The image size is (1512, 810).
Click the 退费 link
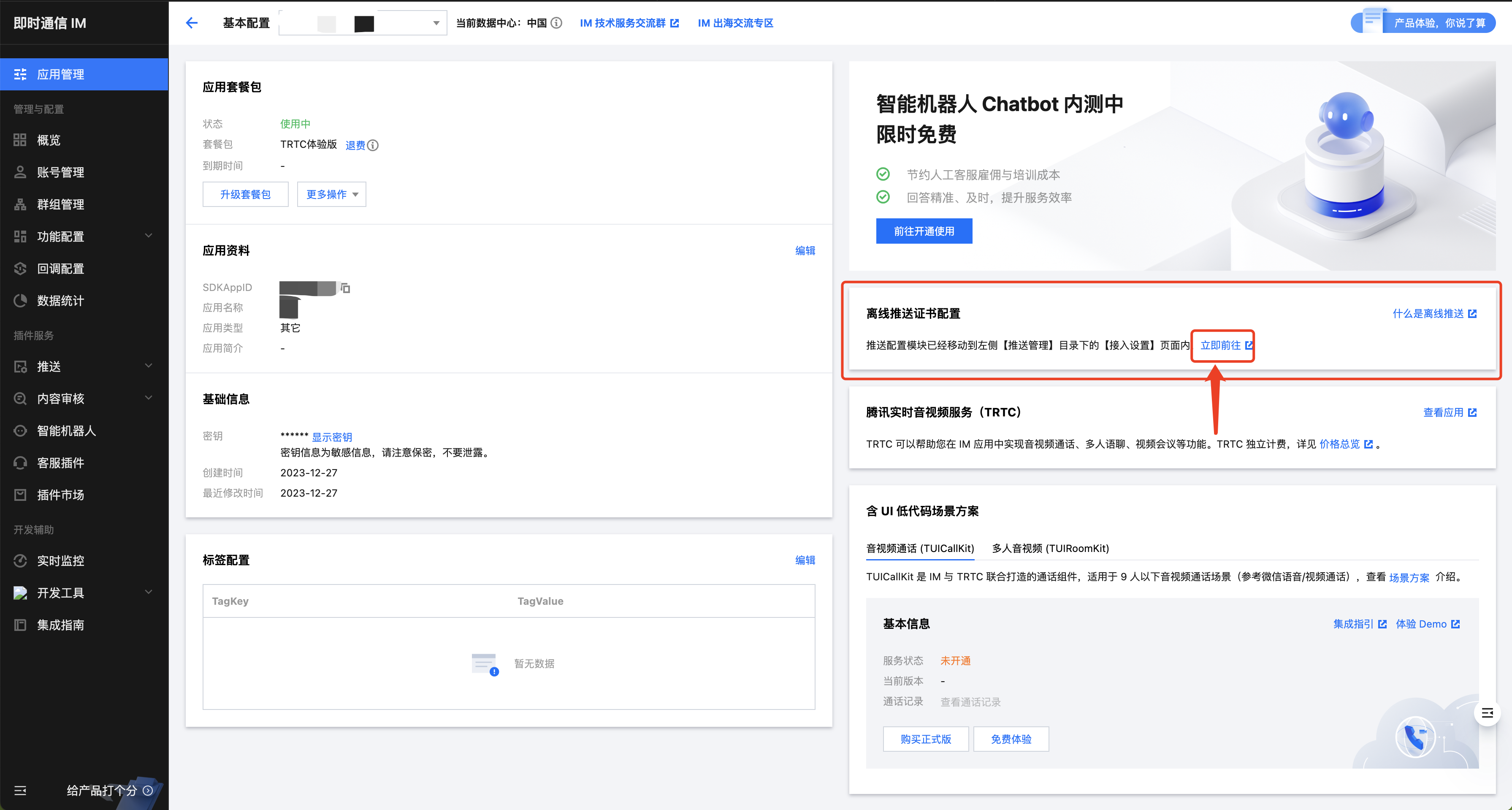[x=355, y=145]
